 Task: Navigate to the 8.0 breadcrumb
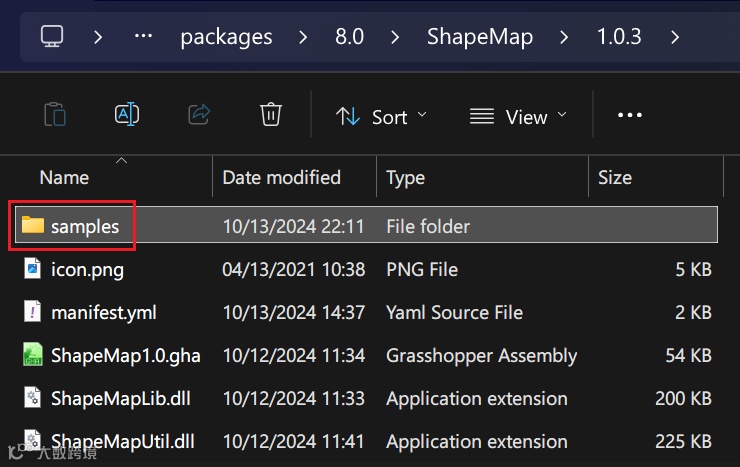pos(349,37)
